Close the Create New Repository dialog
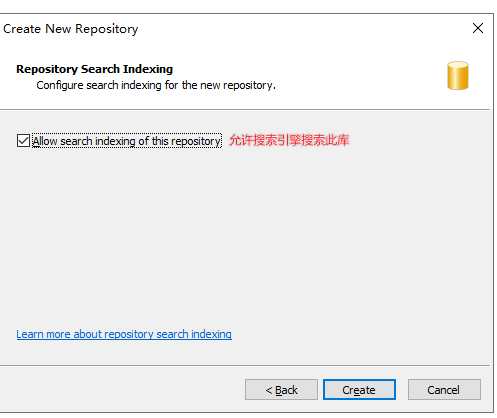Screen dimensions: 497x418 coord(478,28)
